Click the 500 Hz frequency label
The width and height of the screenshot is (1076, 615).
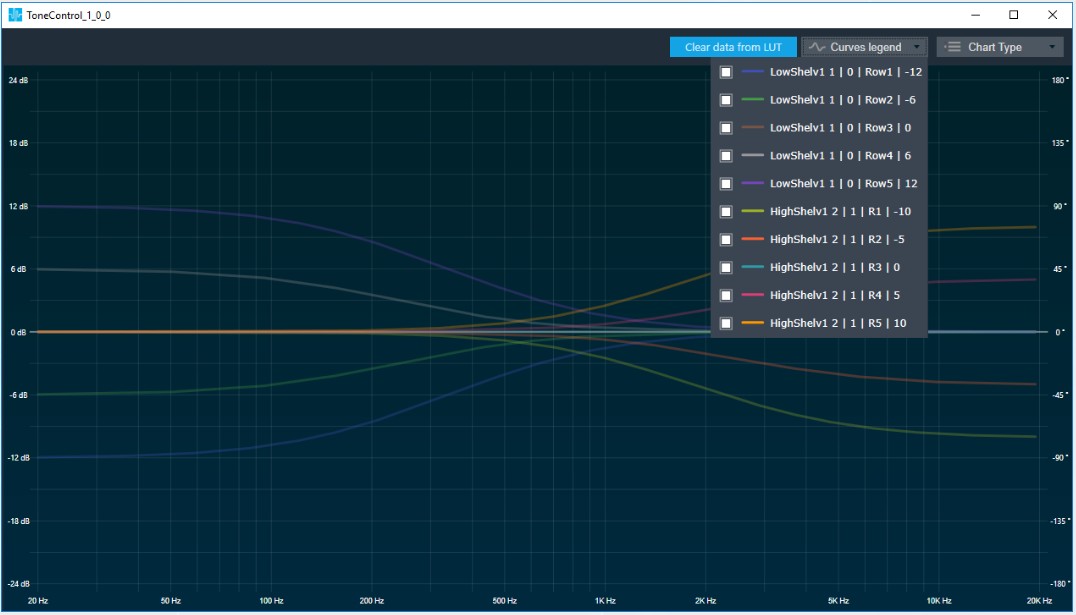click(x=504, y=601)
